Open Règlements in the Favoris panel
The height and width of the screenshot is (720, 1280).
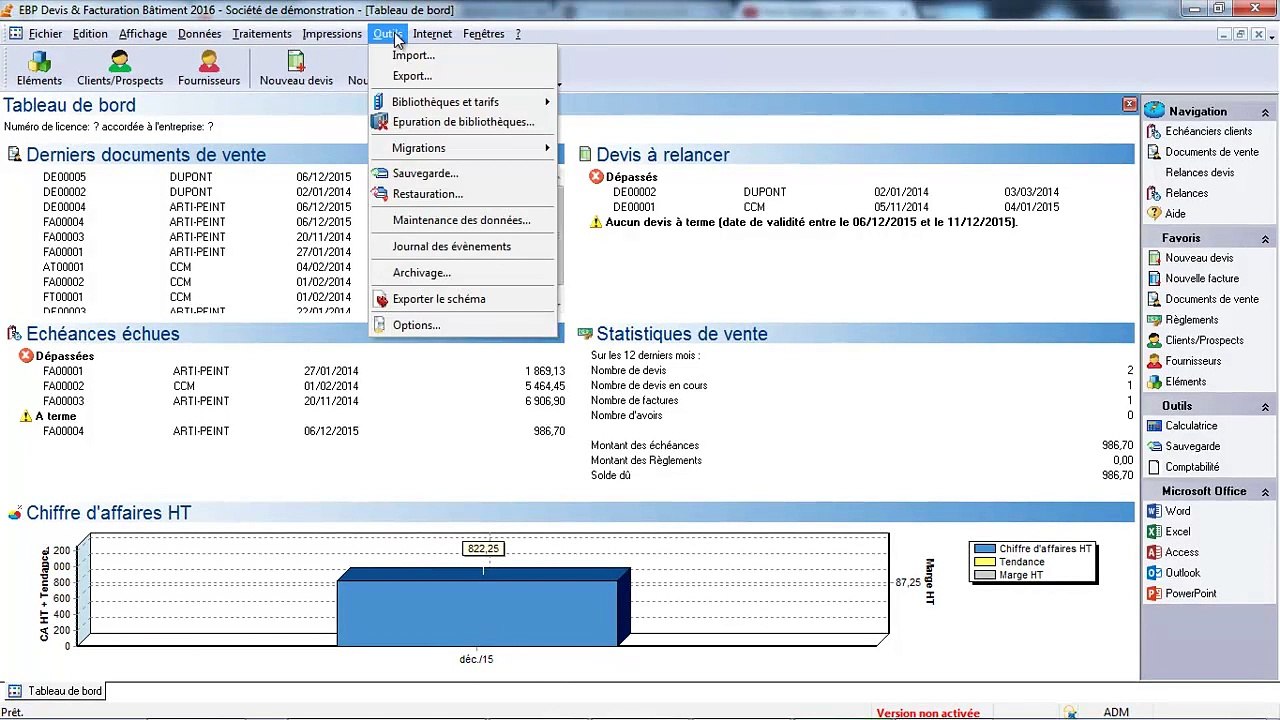[1182, 320]
